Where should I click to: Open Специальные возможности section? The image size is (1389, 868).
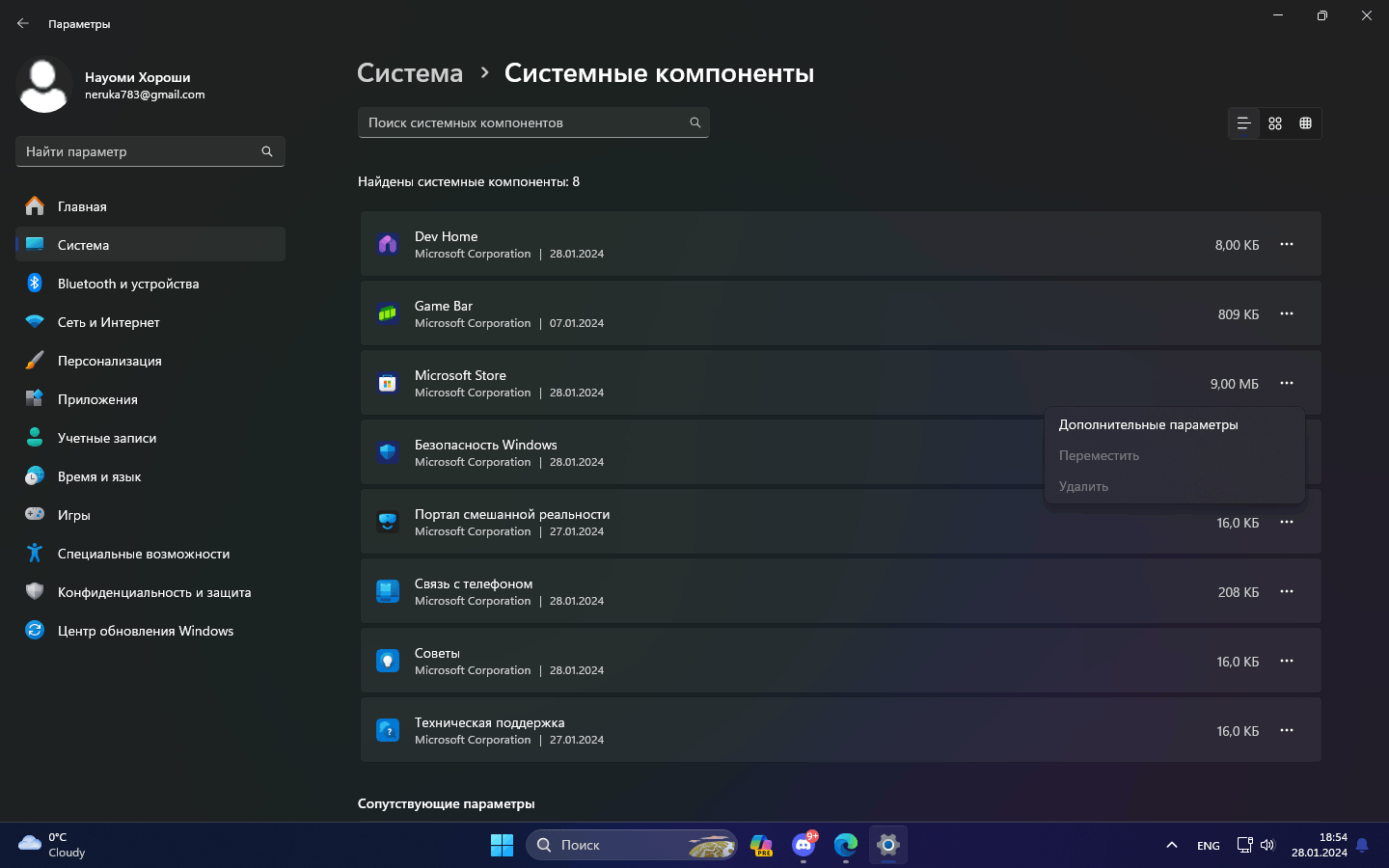[x=150, y=553]
